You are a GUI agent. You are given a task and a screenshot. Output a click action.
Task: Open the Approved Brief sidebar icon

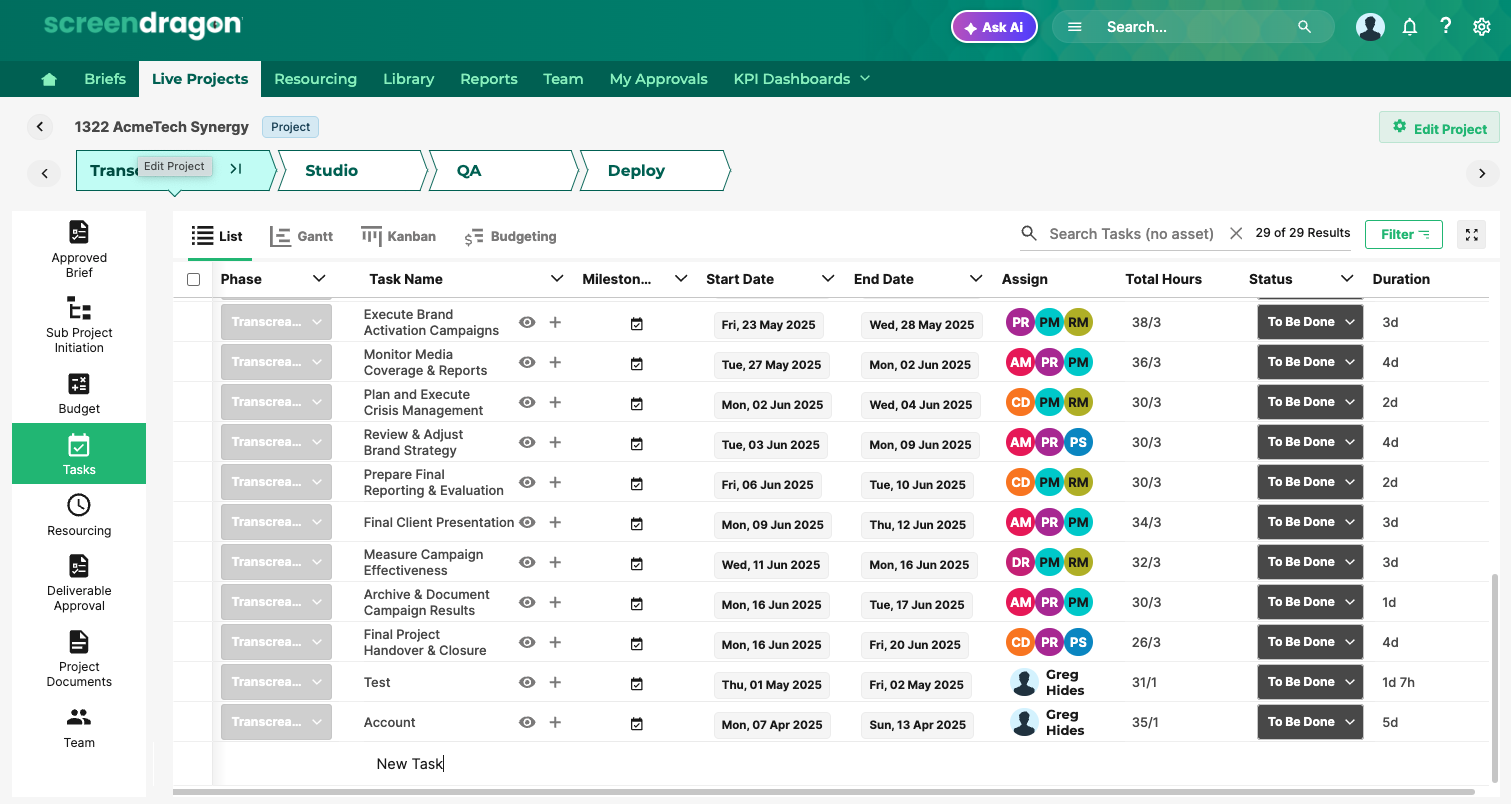(x=79, y=232)
